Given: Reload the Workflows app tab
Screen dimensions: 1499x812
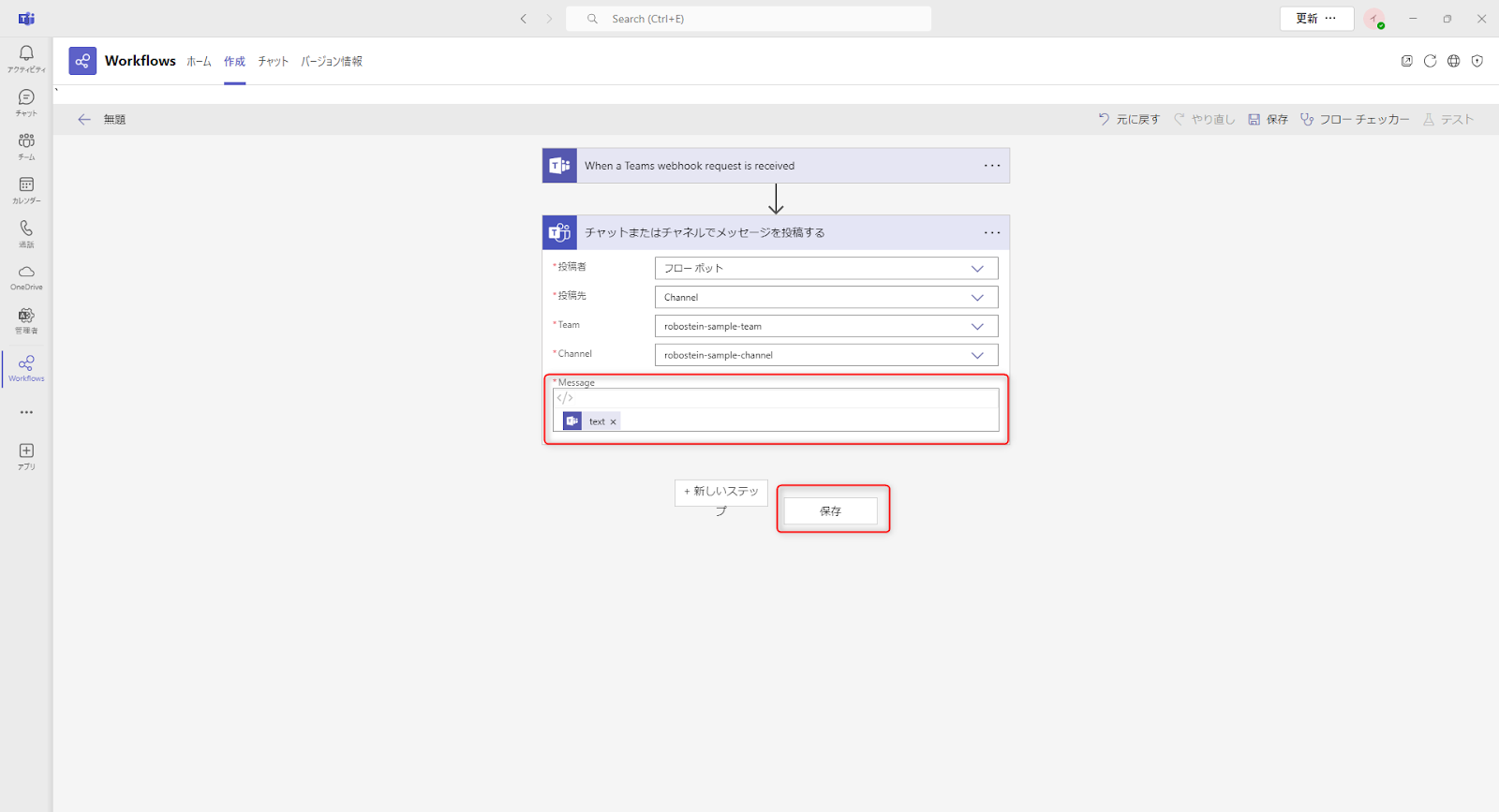Looking at the screenshot, I should click(x=1430, y=61).
